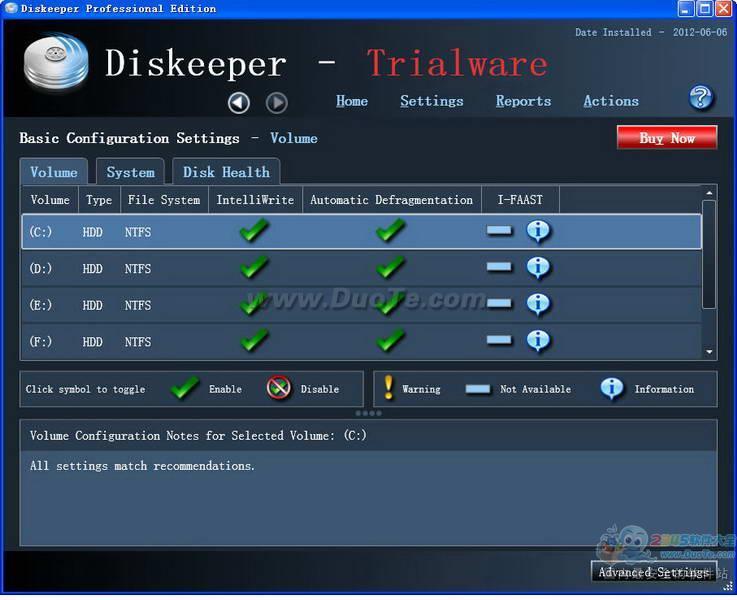Click the Type column header
The image size is (737, 600).
[99, 200]
